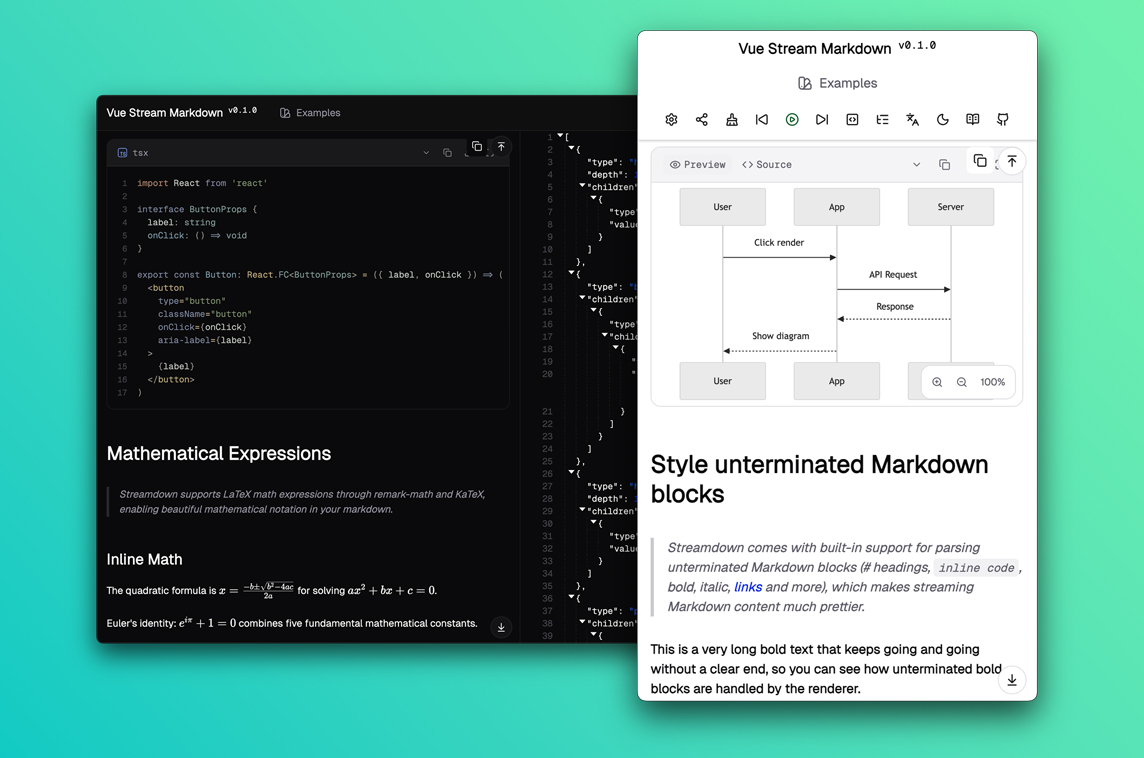The width and height of the screenshot is (1144, 758).
Task: Click scroll-to-bottom arrow in light window
Action: (x=1012, y=680)
